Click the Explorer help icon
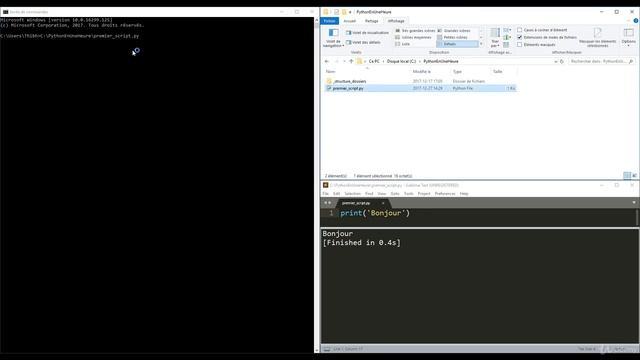Viewport: 640px width, 360px height. tap(636, 21)
